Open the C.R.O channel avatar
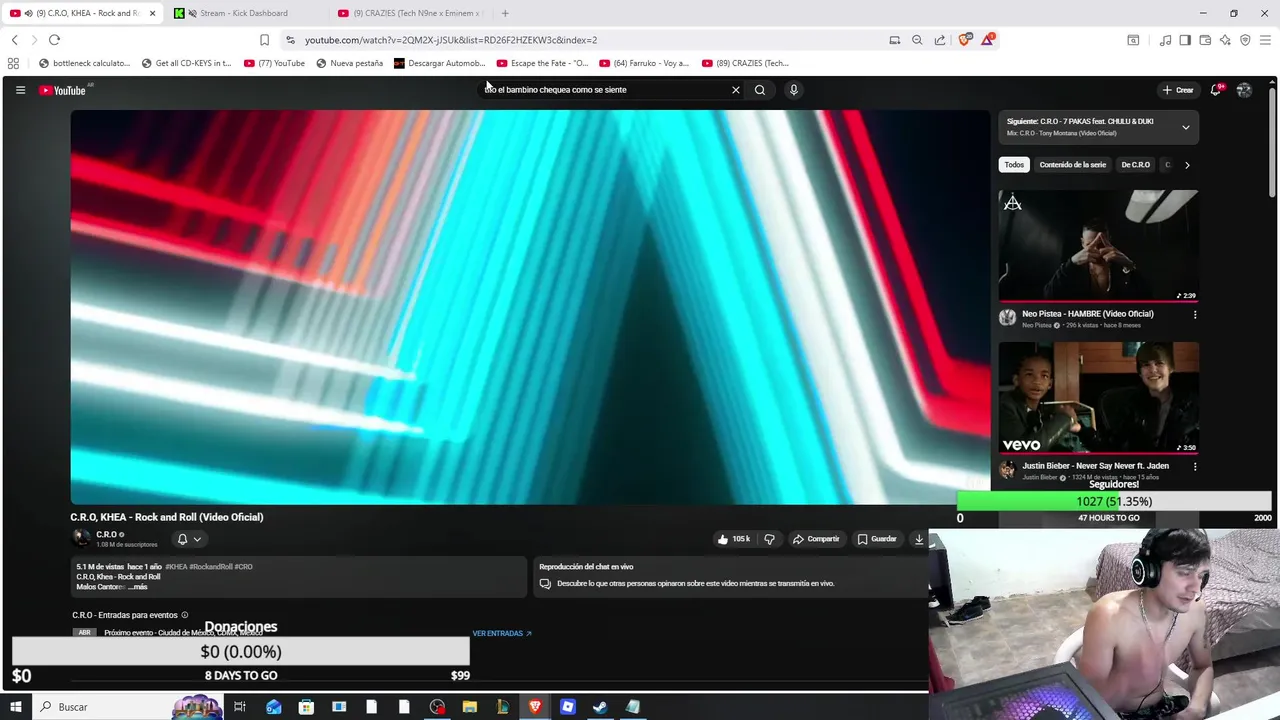This screenshot has height=720, width=1280. coord(81,538)
